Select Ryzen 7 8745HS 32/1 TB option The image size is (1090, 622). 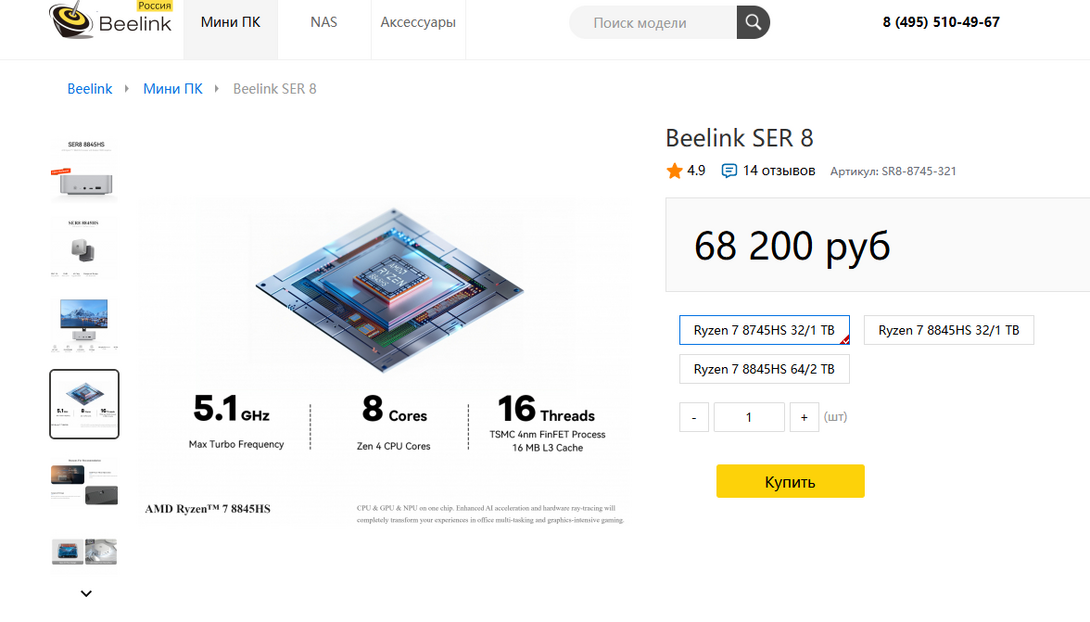(x=764, y=330)
